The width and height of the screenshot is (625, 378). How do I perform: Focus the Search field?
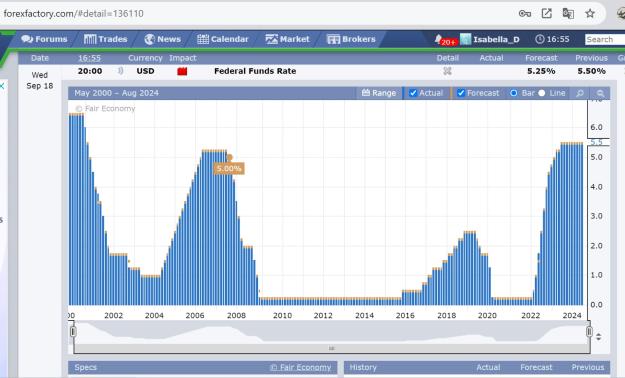pos(604,39)
